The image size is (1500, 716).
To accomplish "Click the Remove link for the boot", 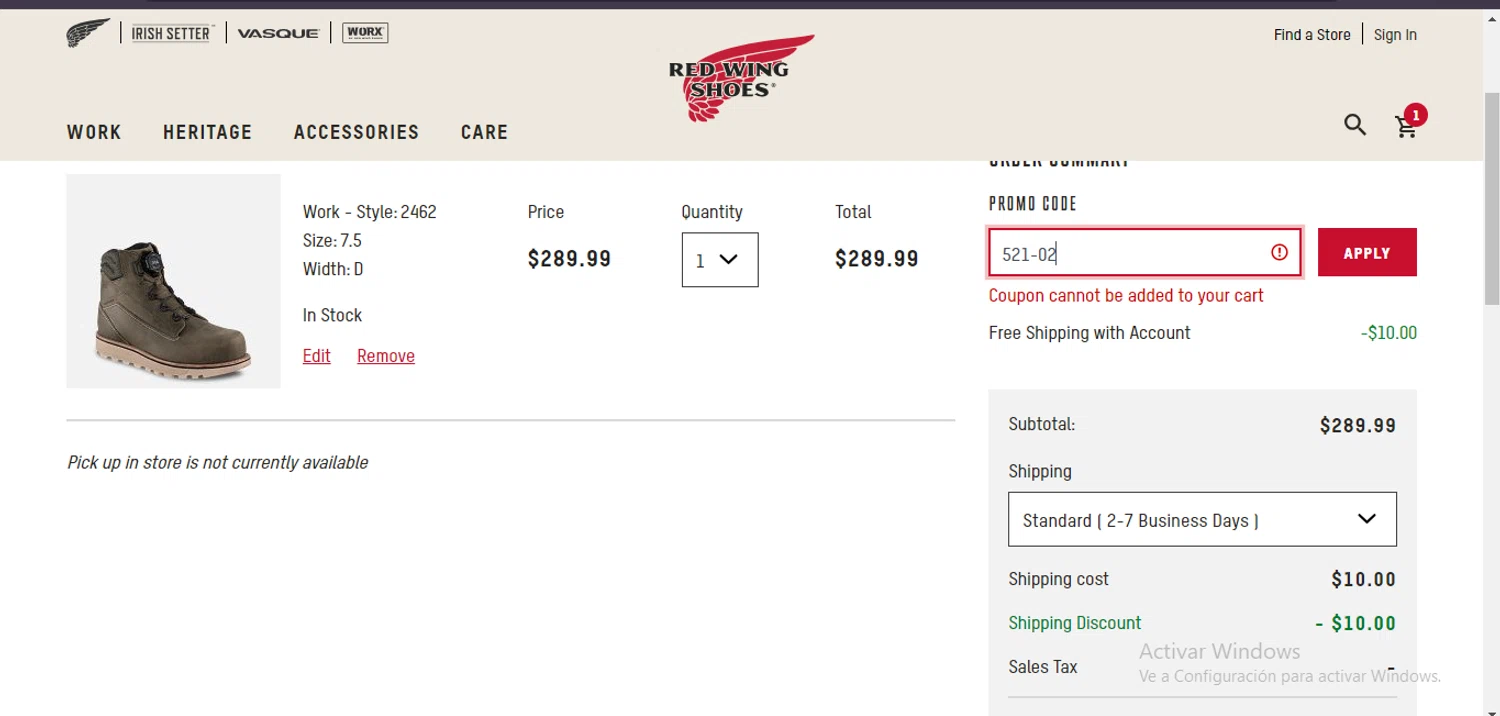I will pos(386,356).
